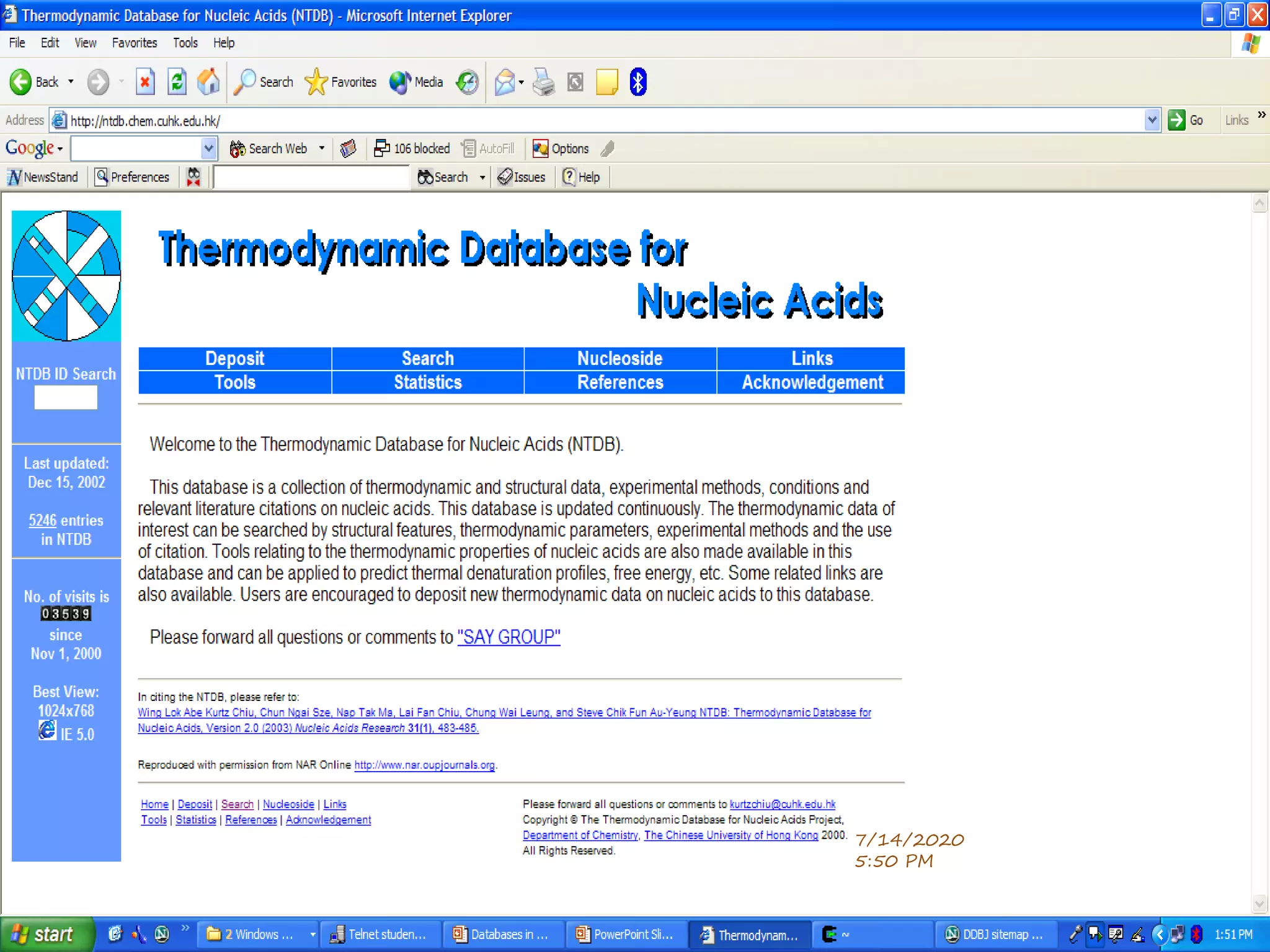Click the Print icon
The image size is (1270, 952).
(x=543, y=82)
